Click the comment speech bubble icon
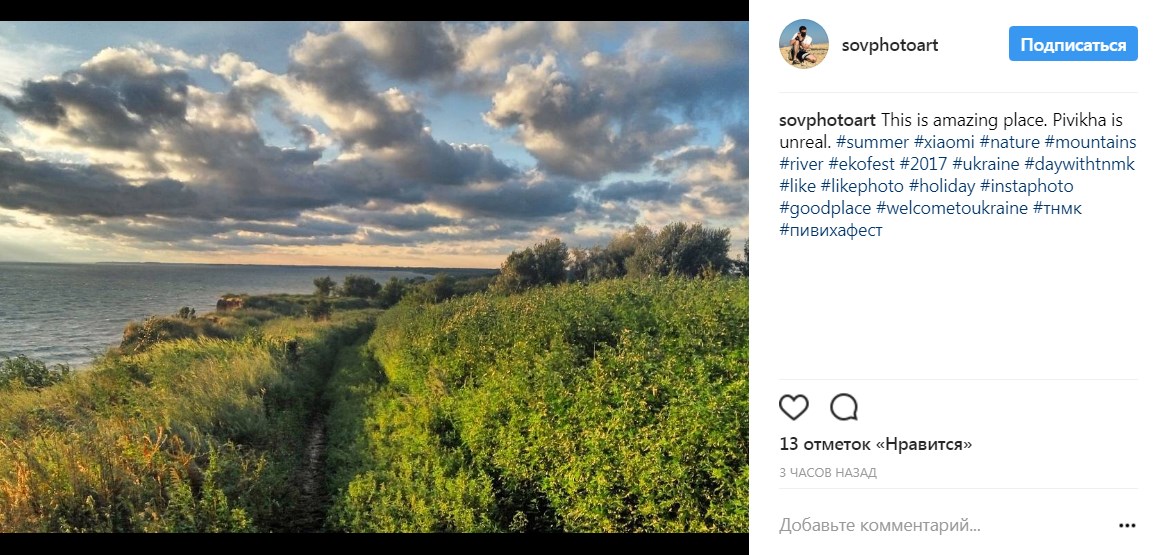This screenshot has height=555, width=1167. coord(844,407)
